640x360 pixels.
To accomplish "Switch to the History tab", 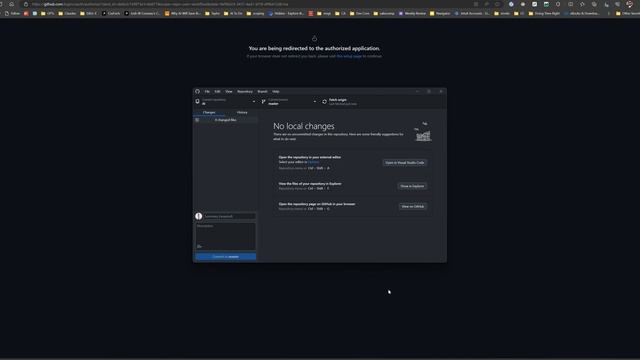I will tap(242, 112).
